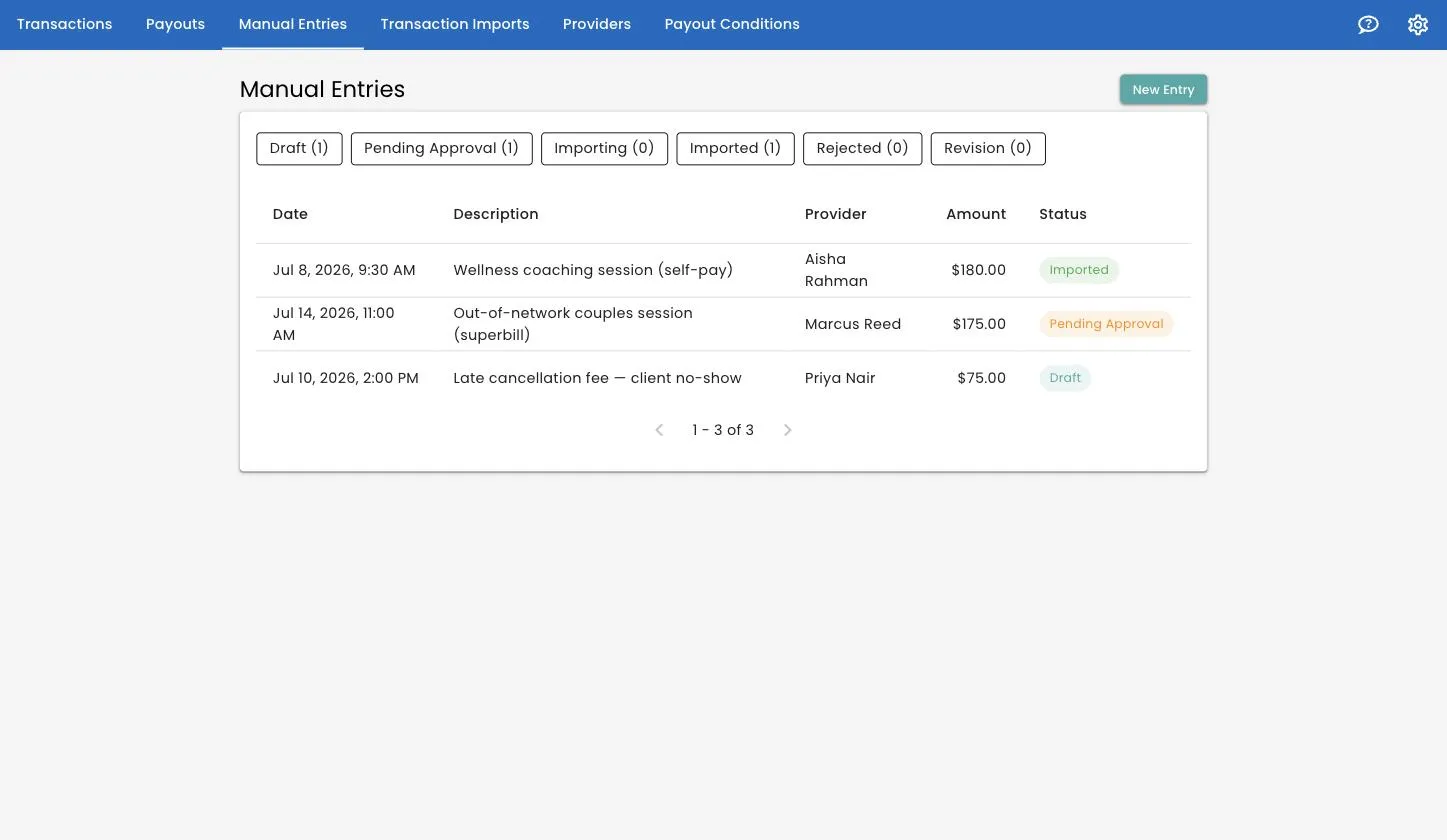Click the $175.00 amount
Viewport: 1447px width, 840px height.
tap(979, 324)
